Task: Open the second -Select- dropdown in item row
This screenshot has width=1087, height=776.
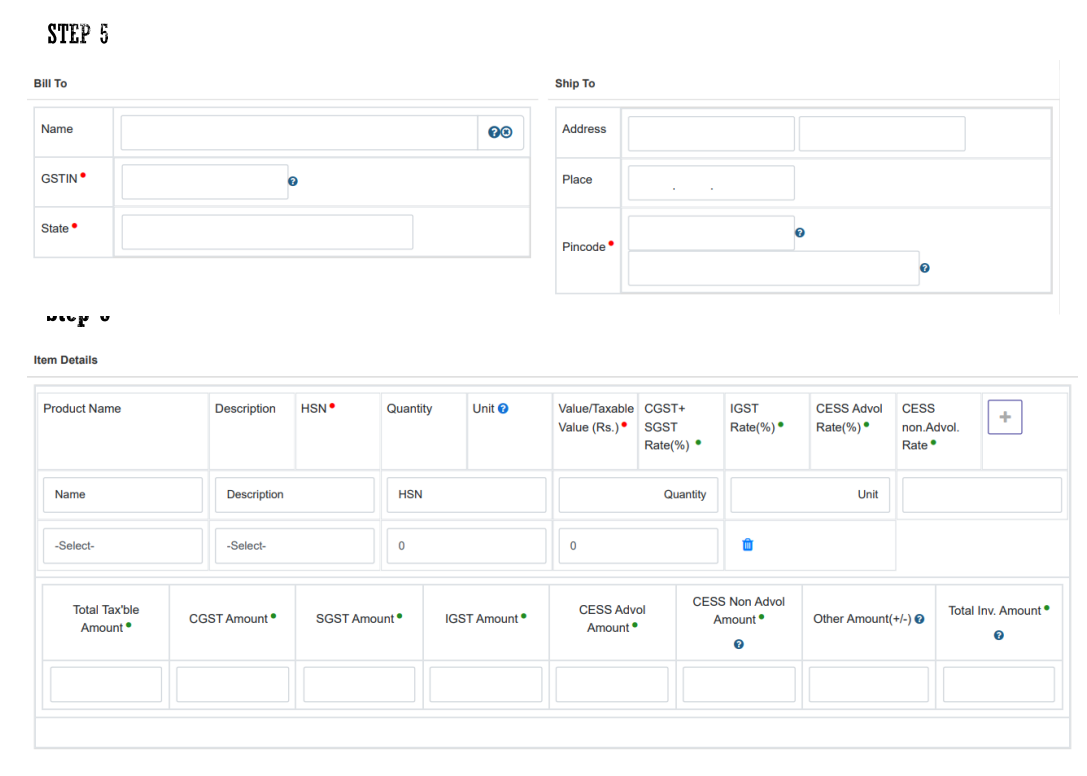Action: pos(294,546)
